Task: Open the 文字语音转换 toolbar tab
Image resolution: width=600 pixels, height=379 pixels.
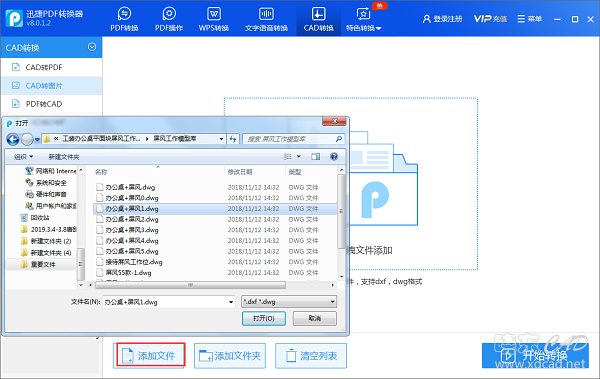Action: [x=266, y=19]
